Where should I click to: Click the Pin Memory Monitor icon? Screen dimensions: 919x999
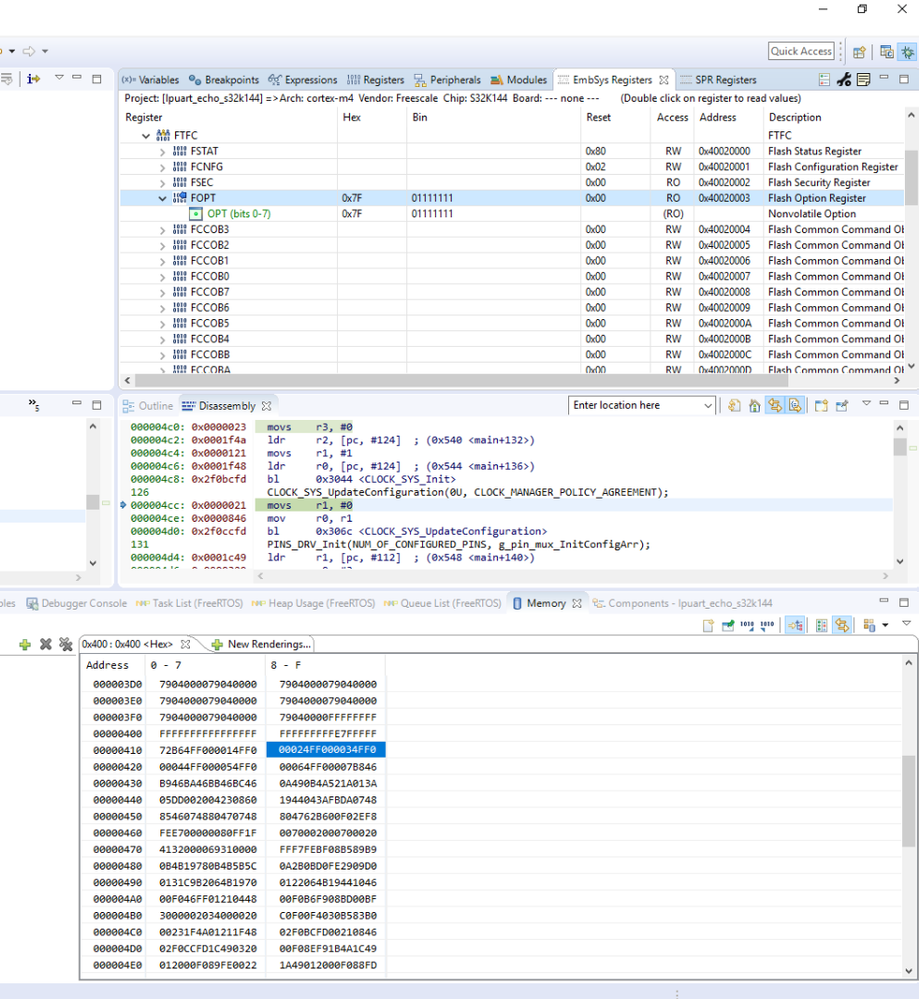point(728,626)
